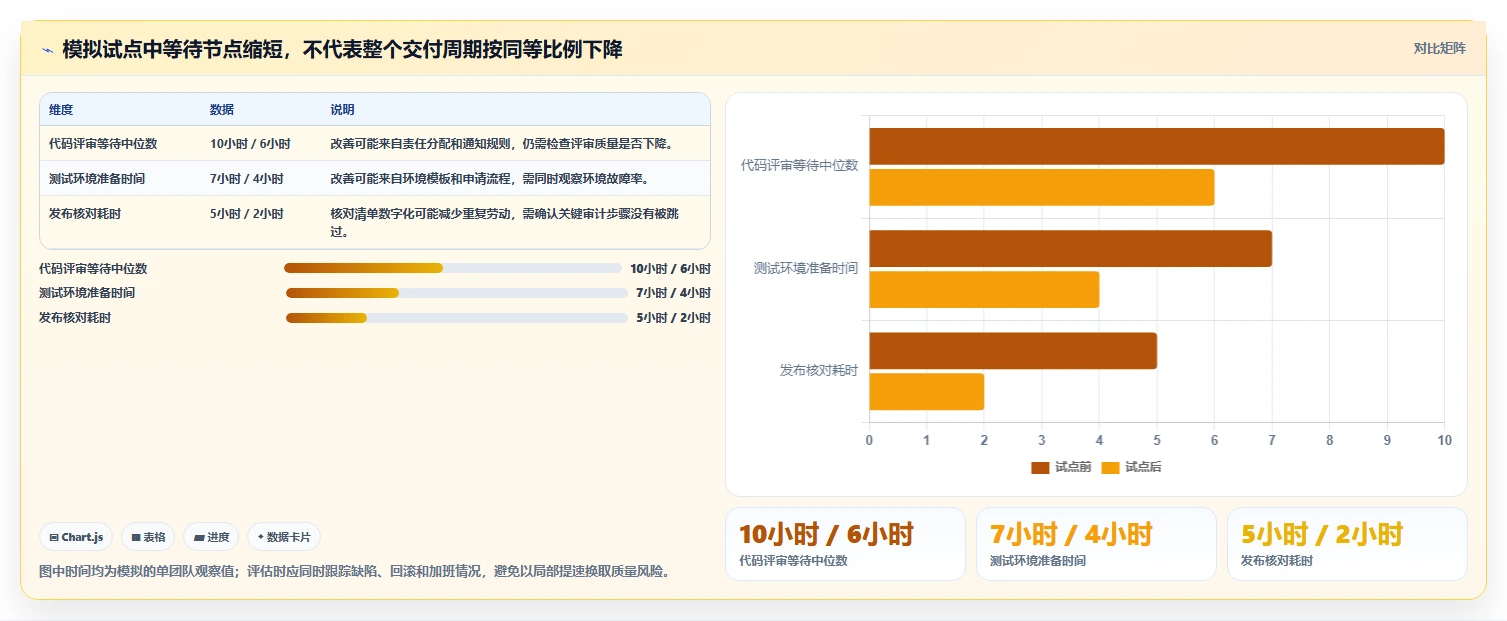This screenshot has width=1507, height=621.
Task: Select the Chart.js chip
Action: [77, 537]
